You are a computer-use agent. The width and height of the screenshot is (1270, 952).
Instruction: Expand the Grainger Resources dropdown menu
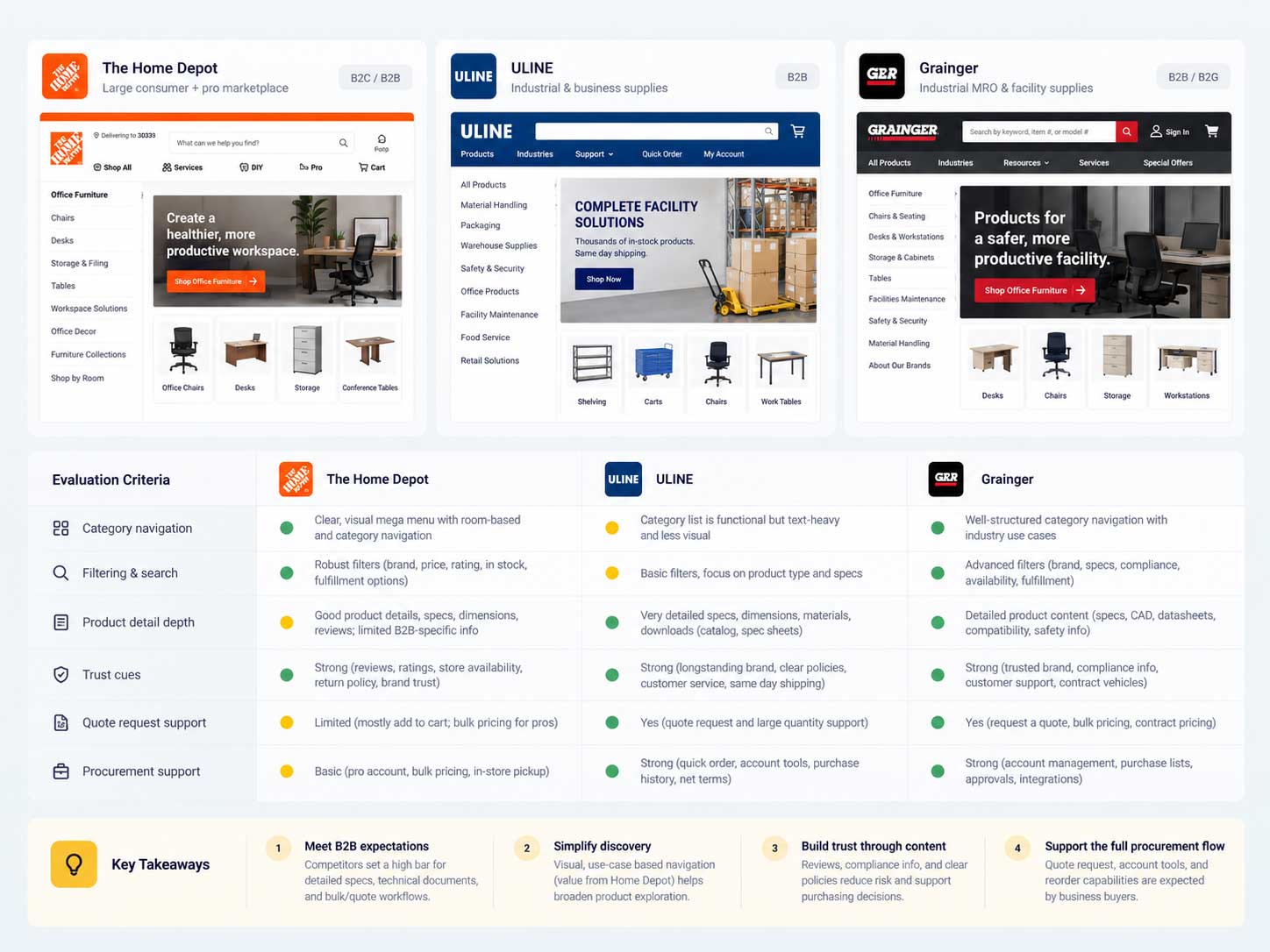pos(1026,163)
